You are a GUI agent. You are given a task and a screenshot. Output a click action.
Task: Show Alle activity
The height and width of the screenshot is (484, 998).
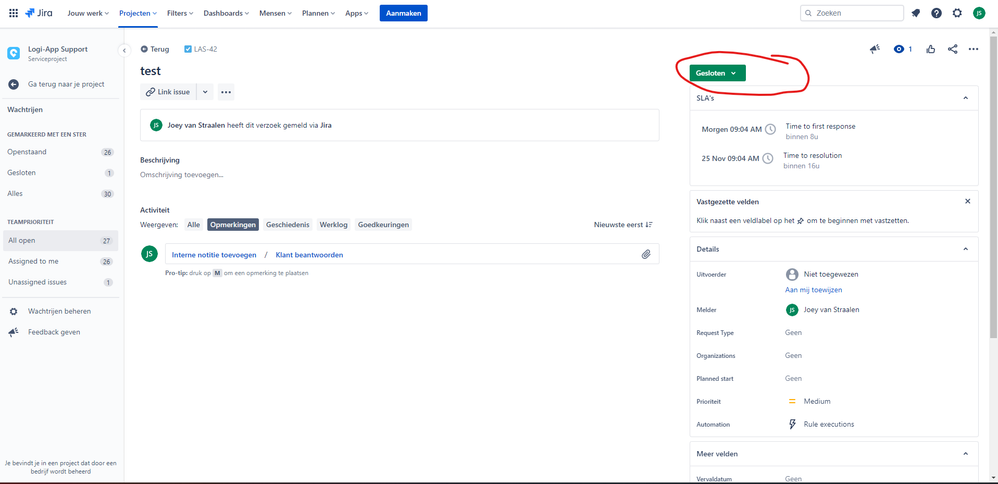(193, 224)
